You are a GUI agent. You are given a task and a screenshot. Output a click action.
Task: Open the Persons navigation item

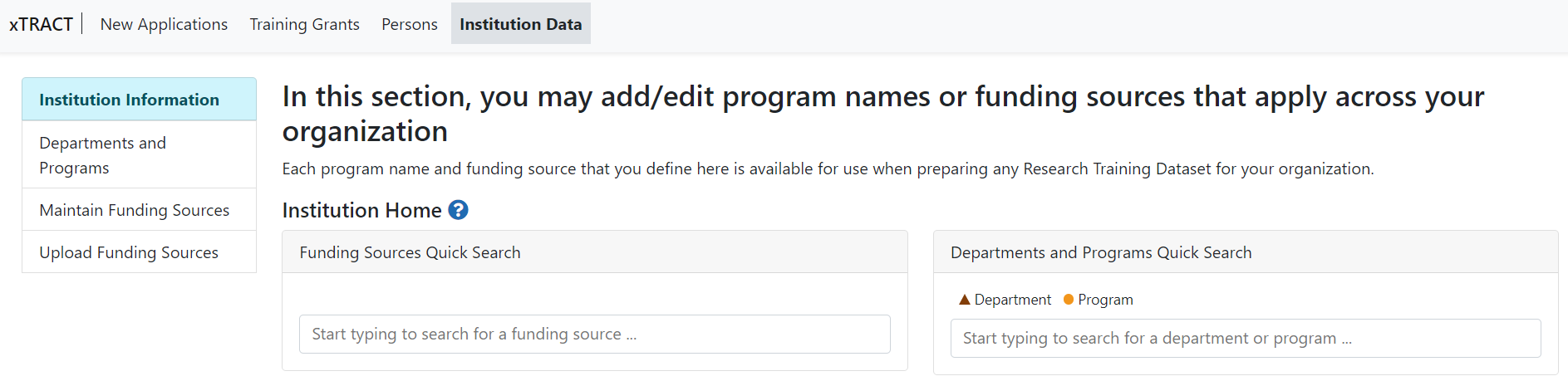click(409, 24)
